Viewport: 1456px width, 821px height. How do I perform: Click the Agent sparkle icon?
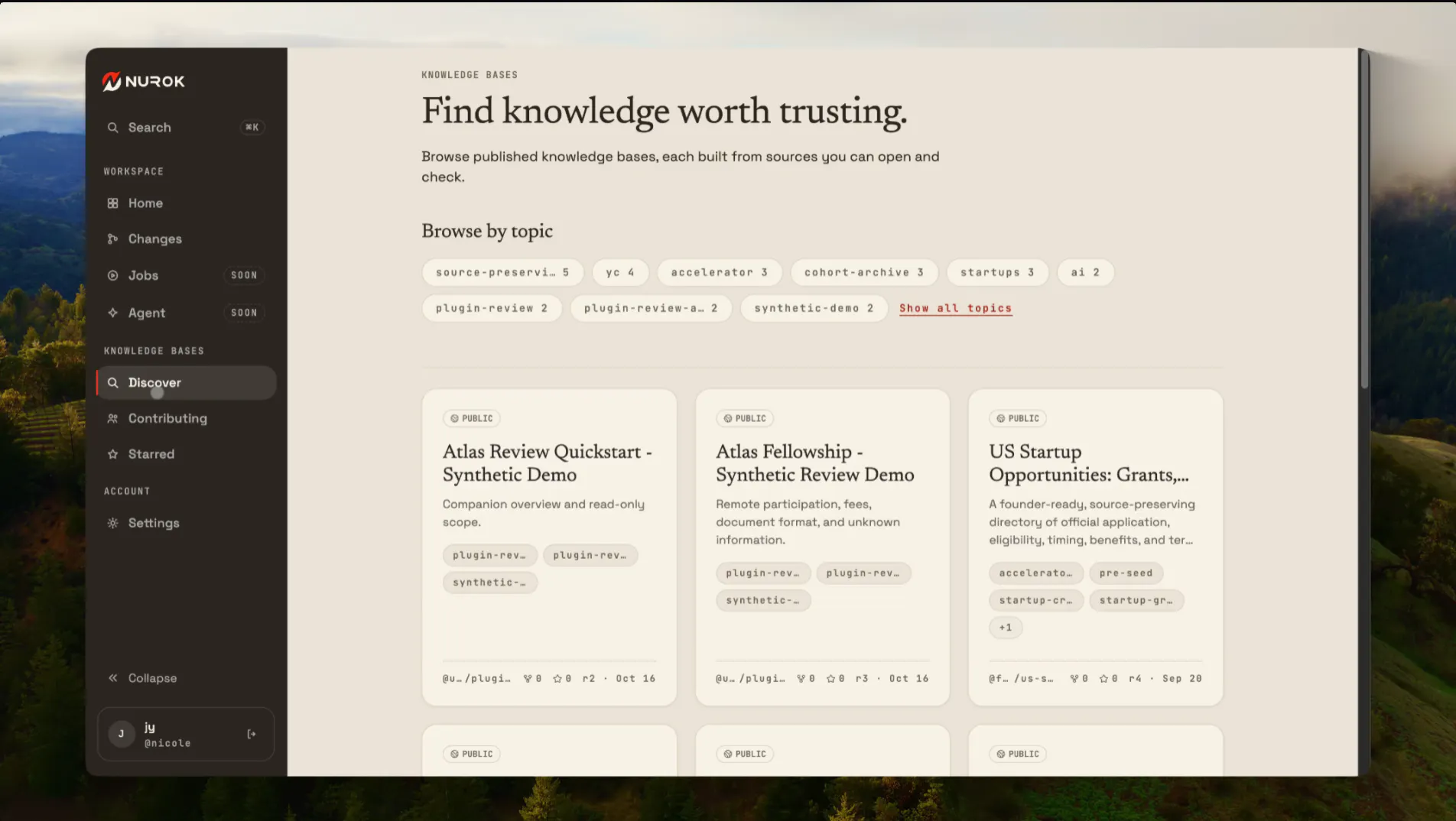(113, 313)
